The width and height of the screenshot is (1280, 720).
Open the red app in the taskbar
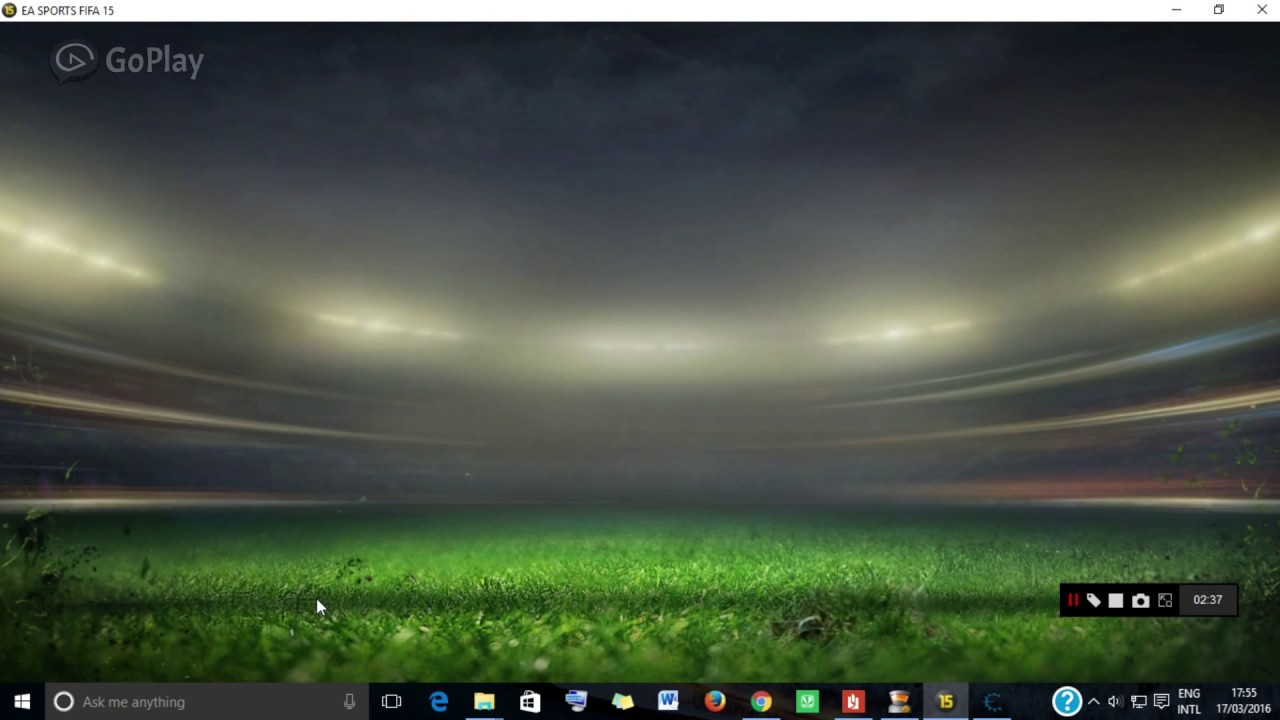(853, 702)
